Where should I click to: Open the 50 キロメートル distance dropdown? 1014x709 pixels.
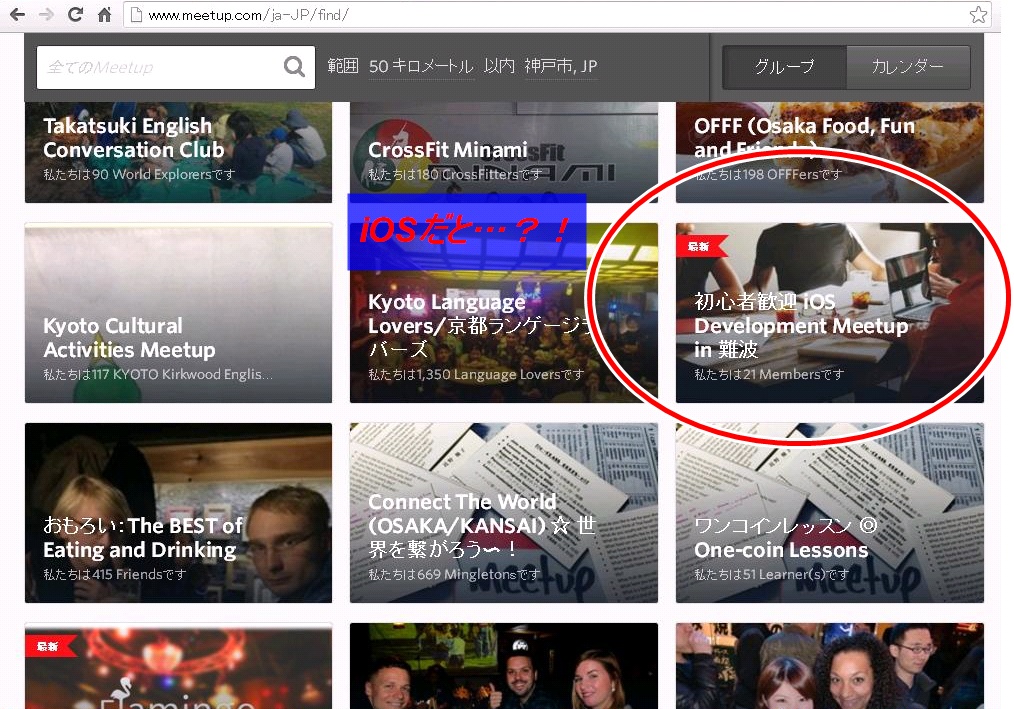pos(420,67)
